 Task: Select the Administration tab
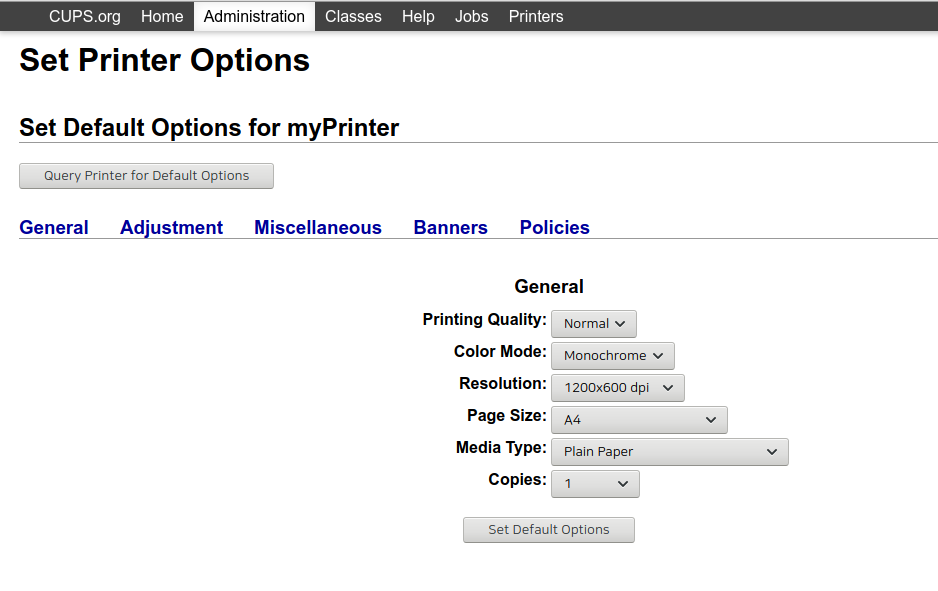254,16
